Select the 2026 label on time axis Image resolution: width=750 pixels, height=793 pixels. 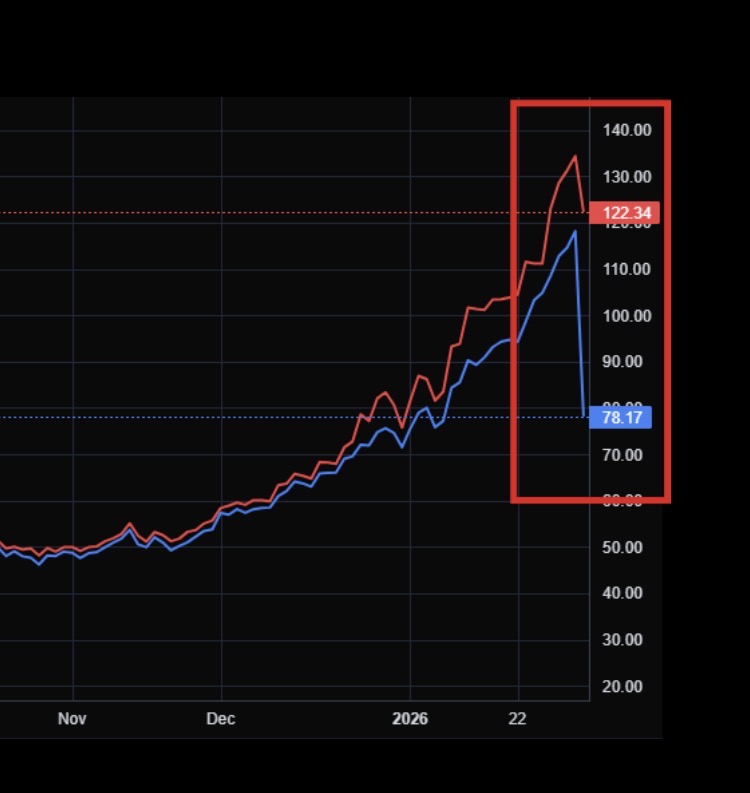click(x=410, y=719)
